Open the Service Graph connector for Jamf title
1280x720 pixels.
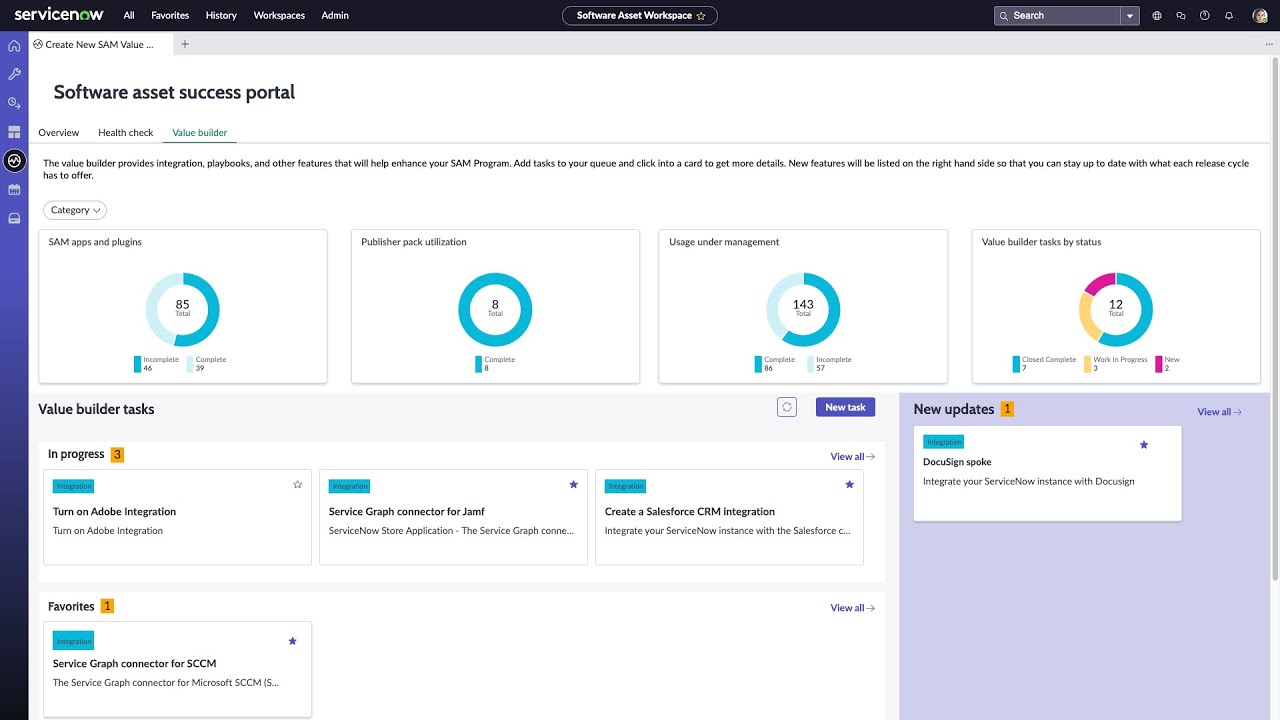coord(406,512)
